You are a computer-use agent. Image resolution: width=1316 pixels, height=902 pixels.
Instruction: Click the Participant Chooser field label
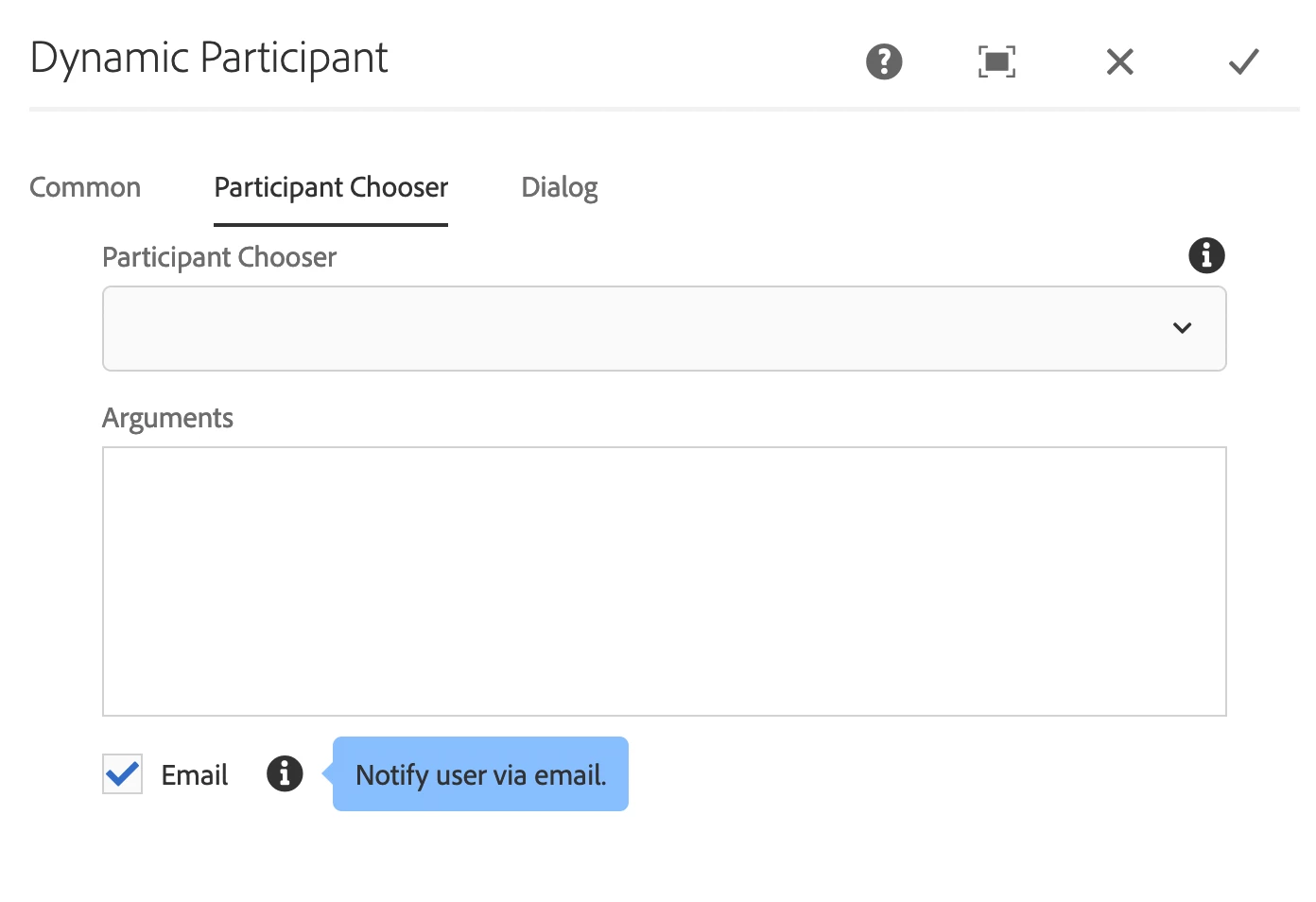tap(219, 257)
